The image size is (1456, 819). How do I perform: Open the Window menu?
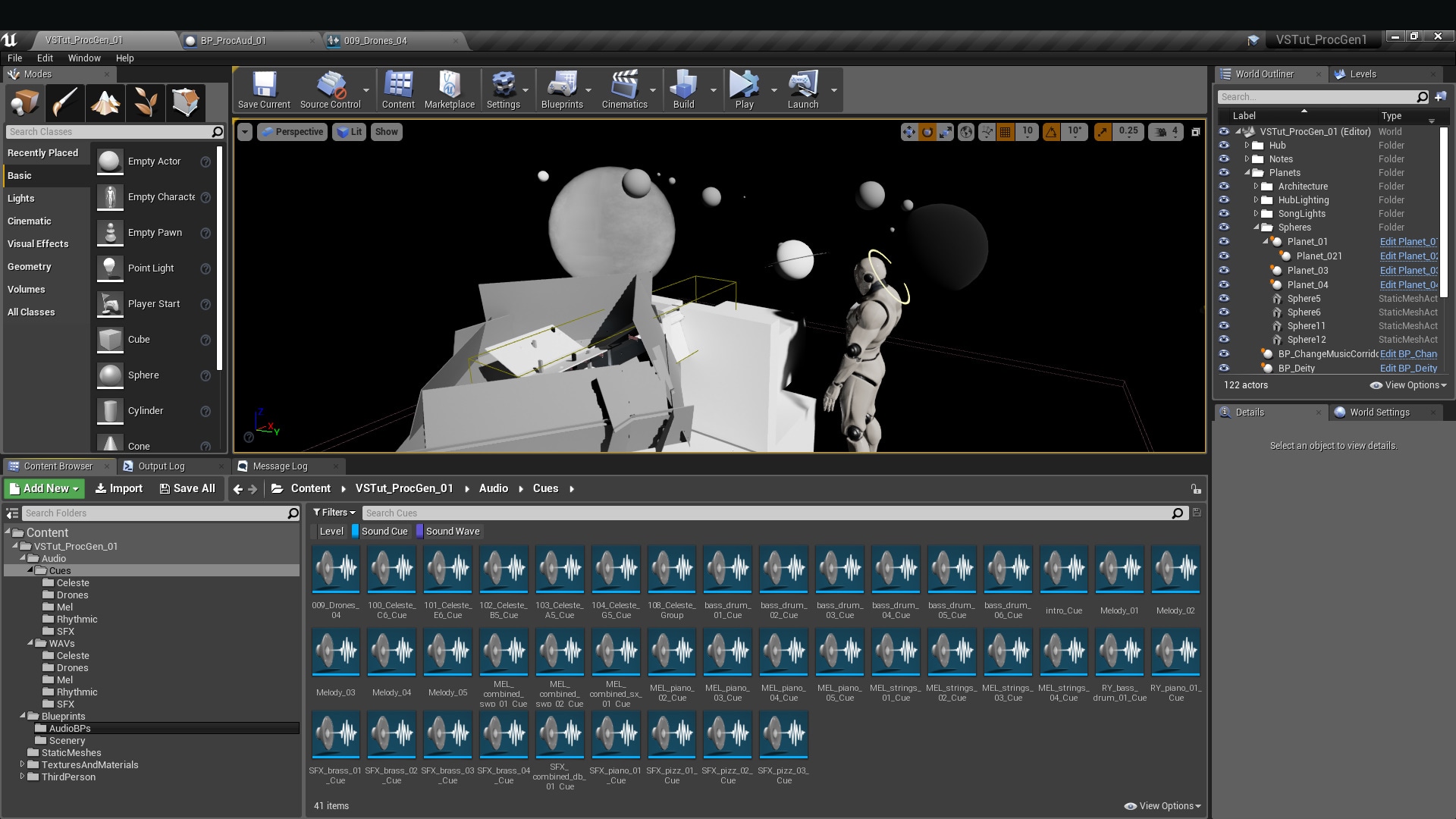[83, 58]
